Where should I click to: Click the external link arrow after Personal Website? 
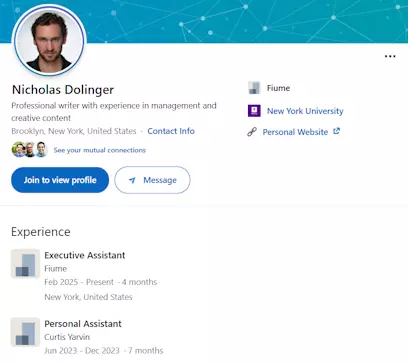[337, 131]
